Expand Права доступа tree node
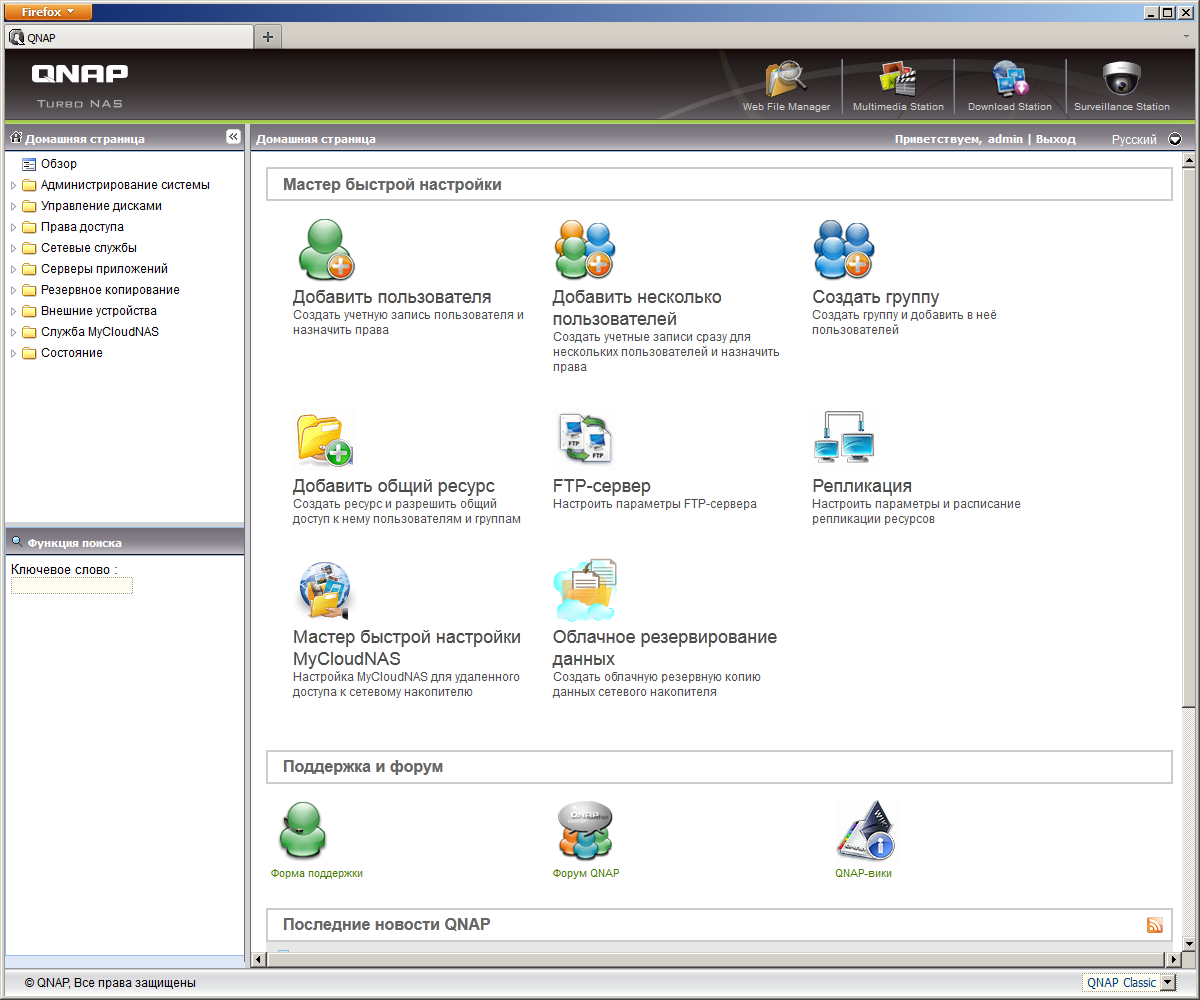This screenshot has height=1000, width=1200. click(13, 227)
